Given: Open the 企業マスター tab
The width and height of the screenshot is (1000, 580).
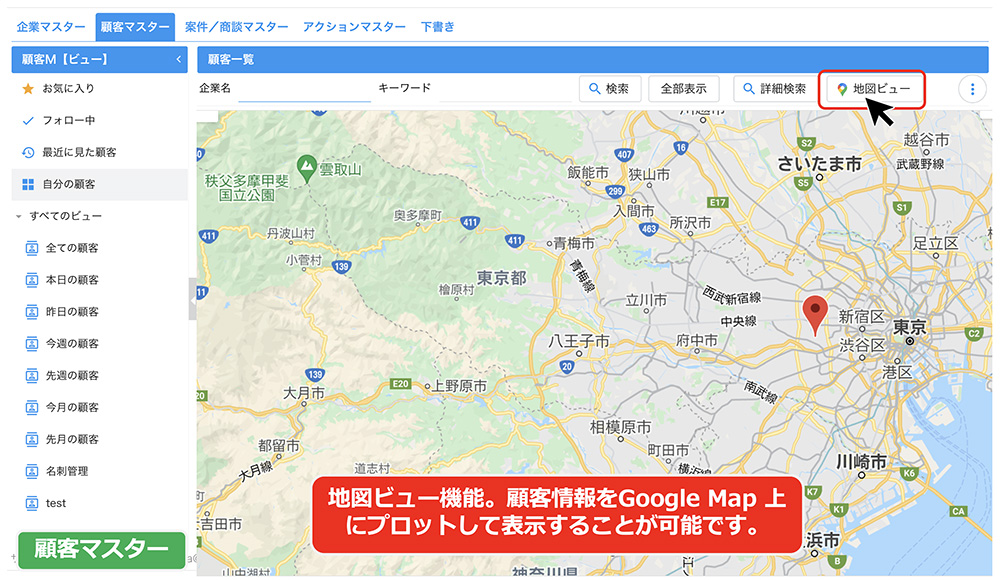Looking at the screenshot, I should [51, 27].
